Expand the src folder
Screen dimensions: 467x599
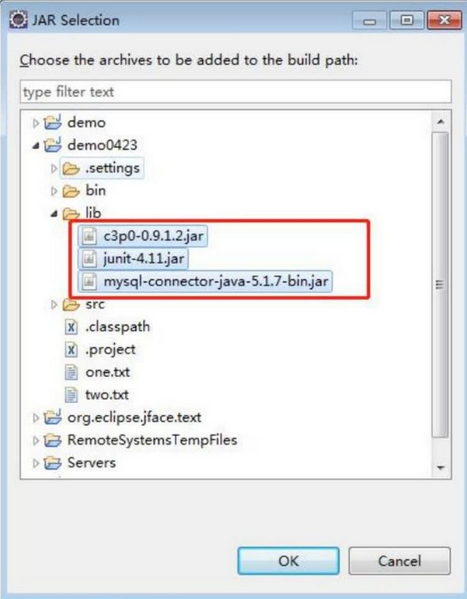point(54,304)
